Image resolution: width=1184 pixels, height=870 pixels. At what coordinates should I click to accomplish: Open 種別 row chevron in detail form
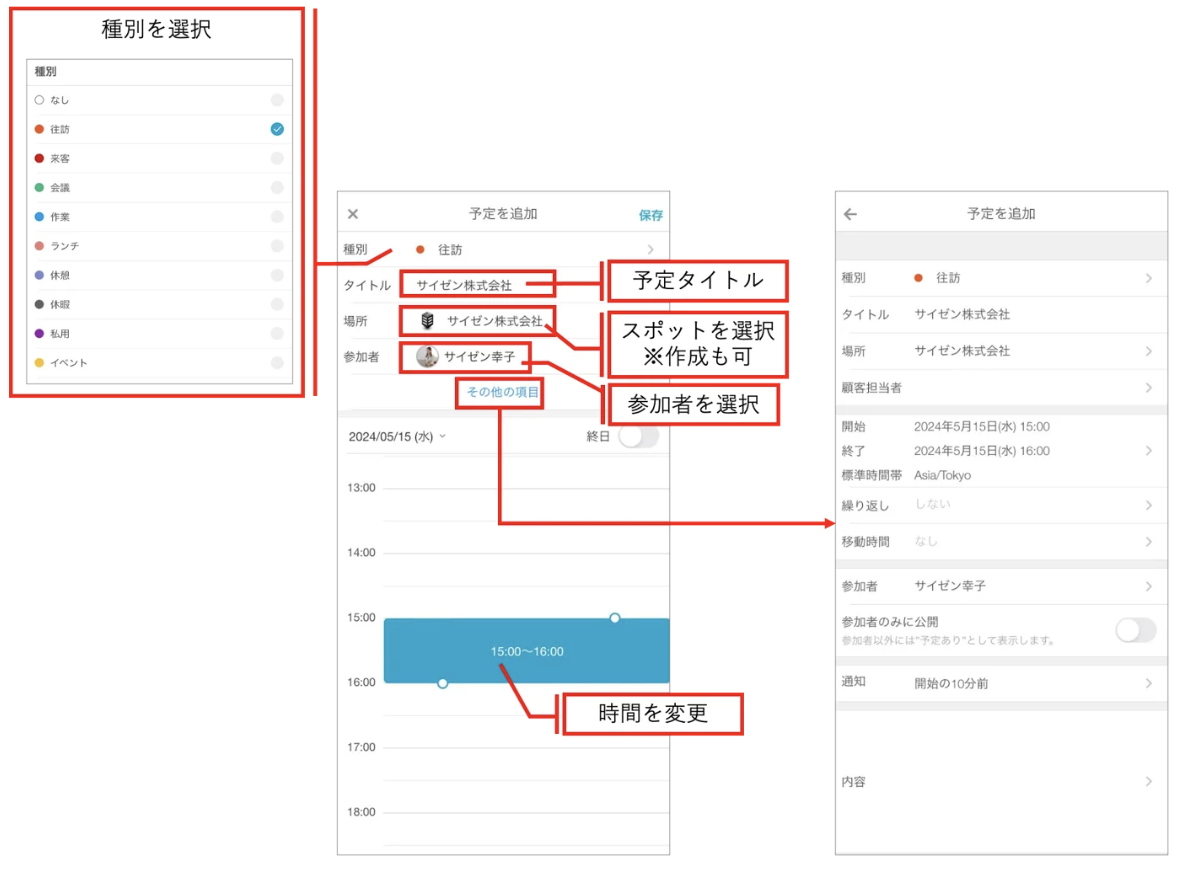(1149, 278)
